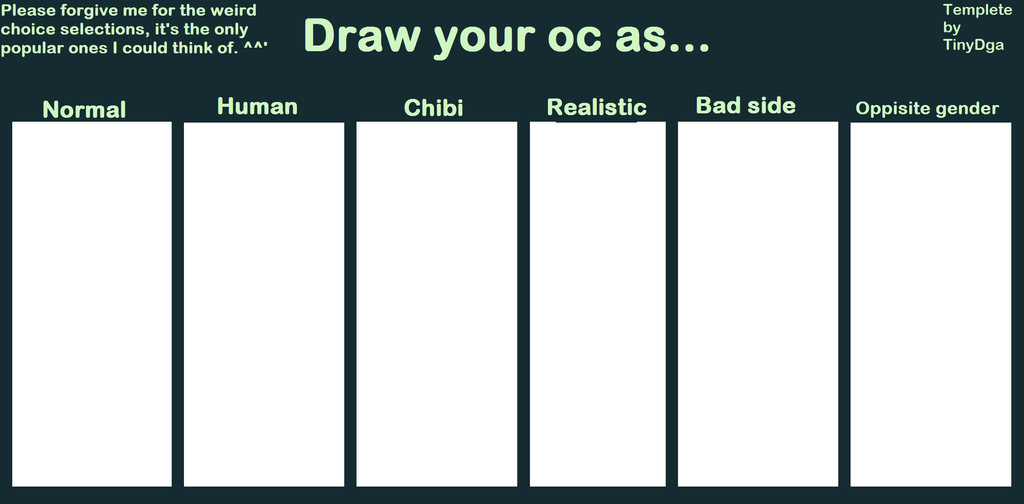Click the Human column heading
Screen dimensions: 1024x504
257,106
